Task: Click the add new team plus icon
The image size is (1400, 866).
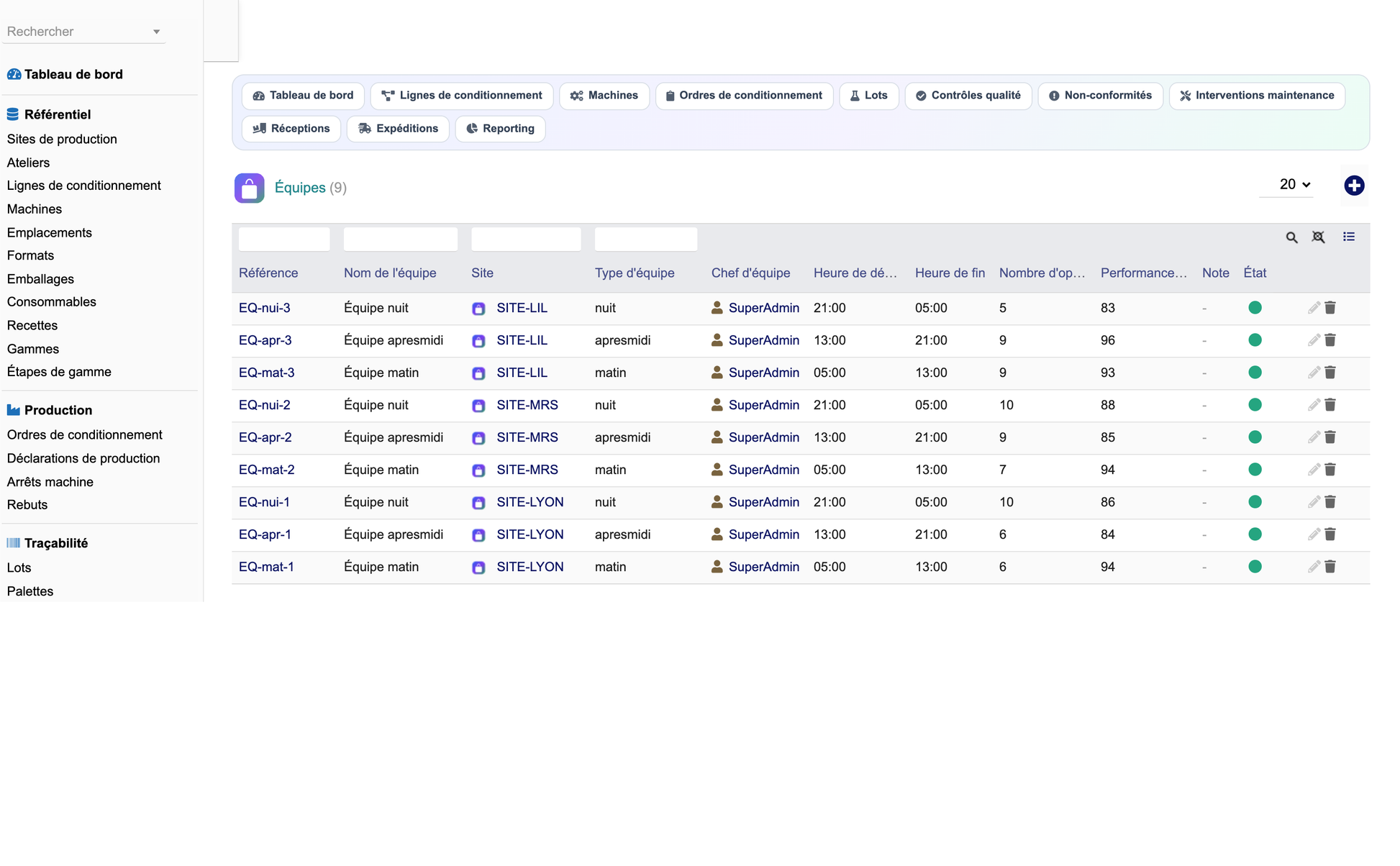Action: point(1354,186)
